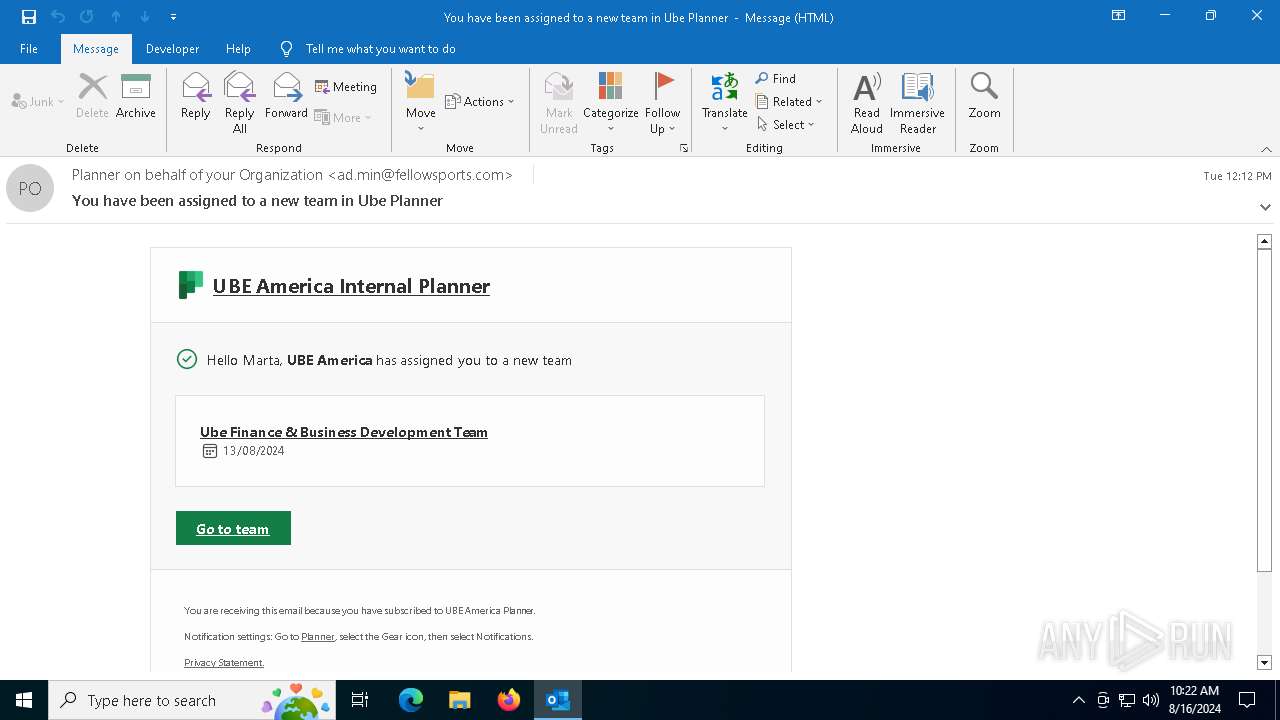Go to the next item arrow

point(145,17)
